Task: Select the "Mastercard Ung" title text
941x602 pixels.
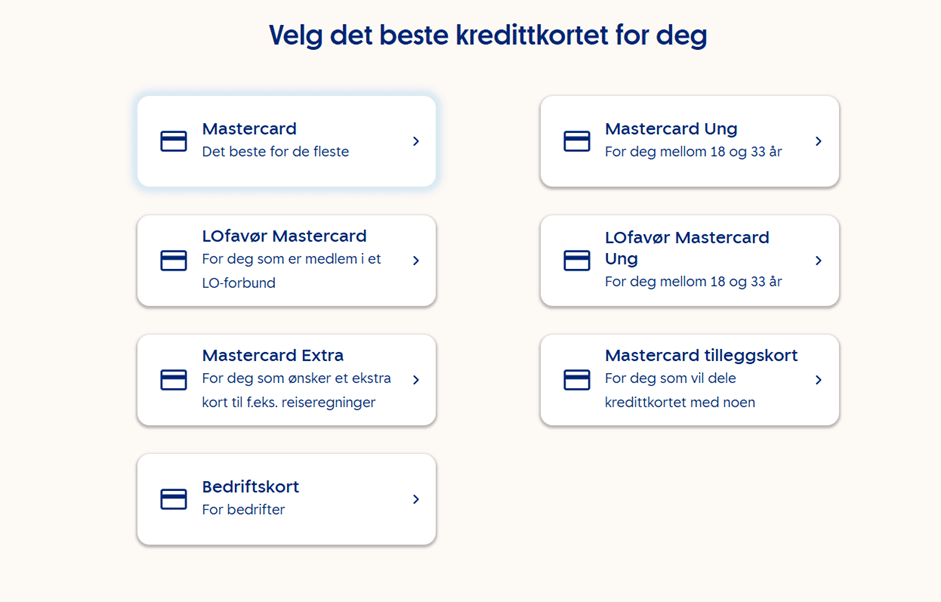Action: pyautogui.click(x=671, y=129)
